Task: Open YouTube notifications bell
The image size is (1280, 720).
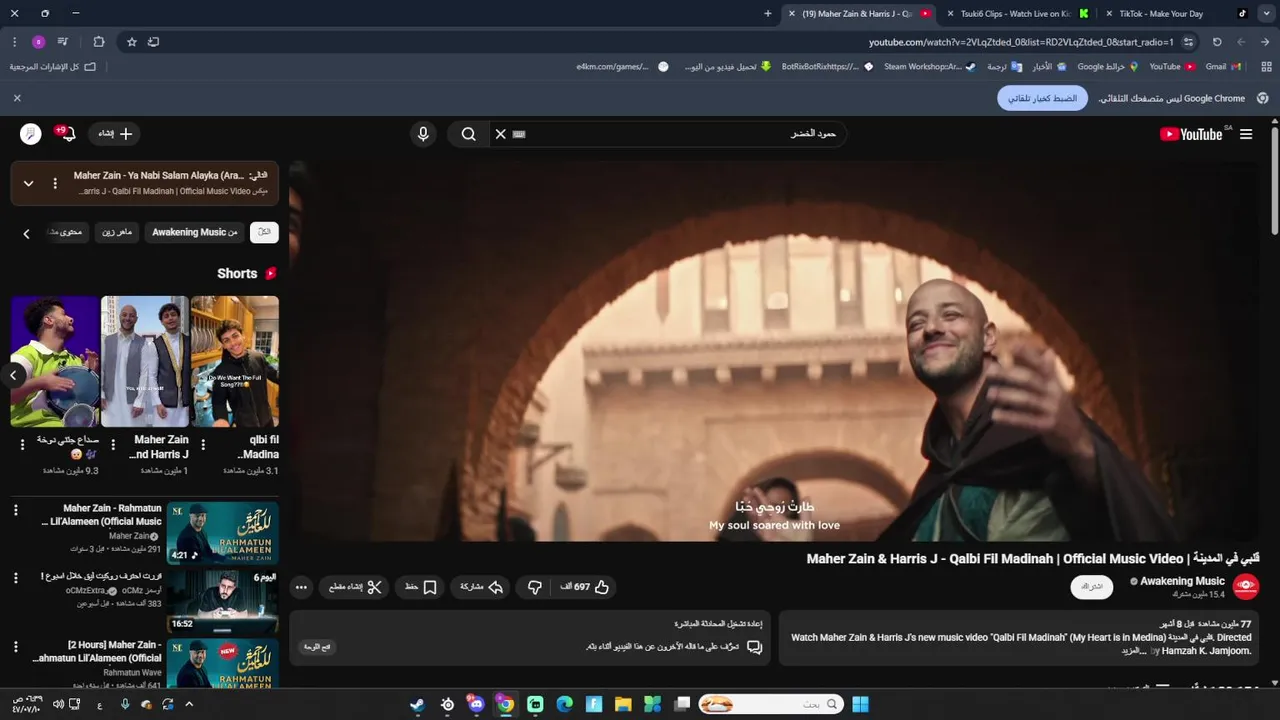Action: 66,134
